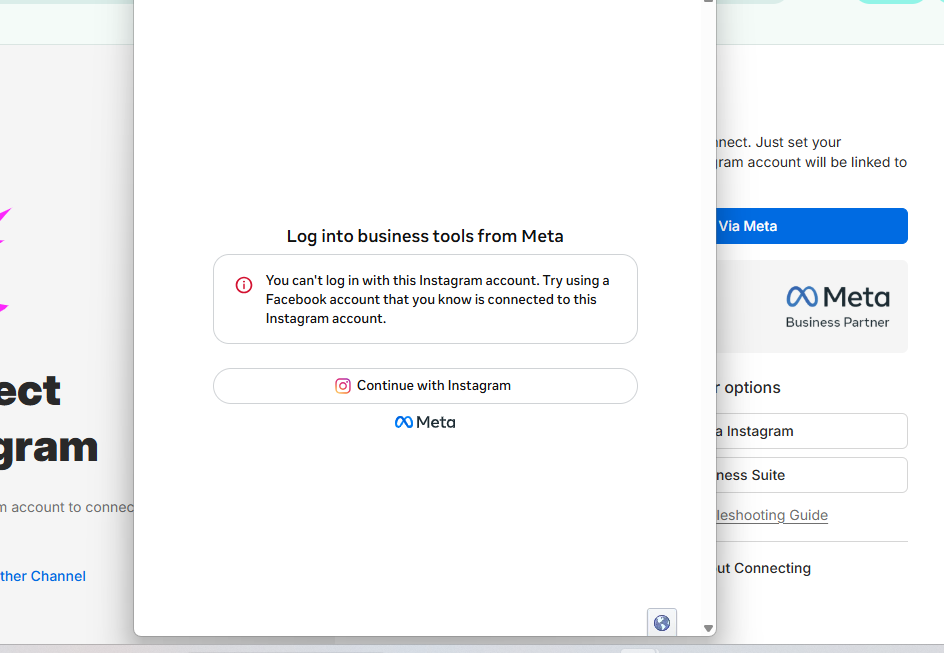Click Continue with Instagram button
Image resolution: width=944 pixels, height=653 pixels.
425,386
